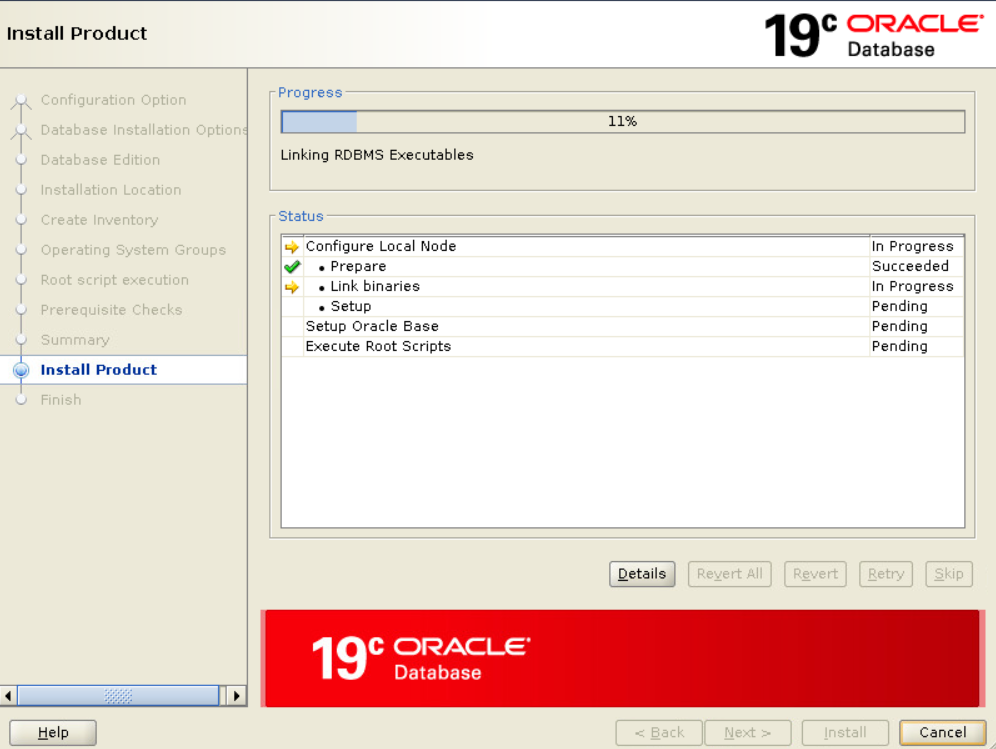Select the Prerequisite Checks step
Viewport: 996px width, 749px height.
[111, 309]
